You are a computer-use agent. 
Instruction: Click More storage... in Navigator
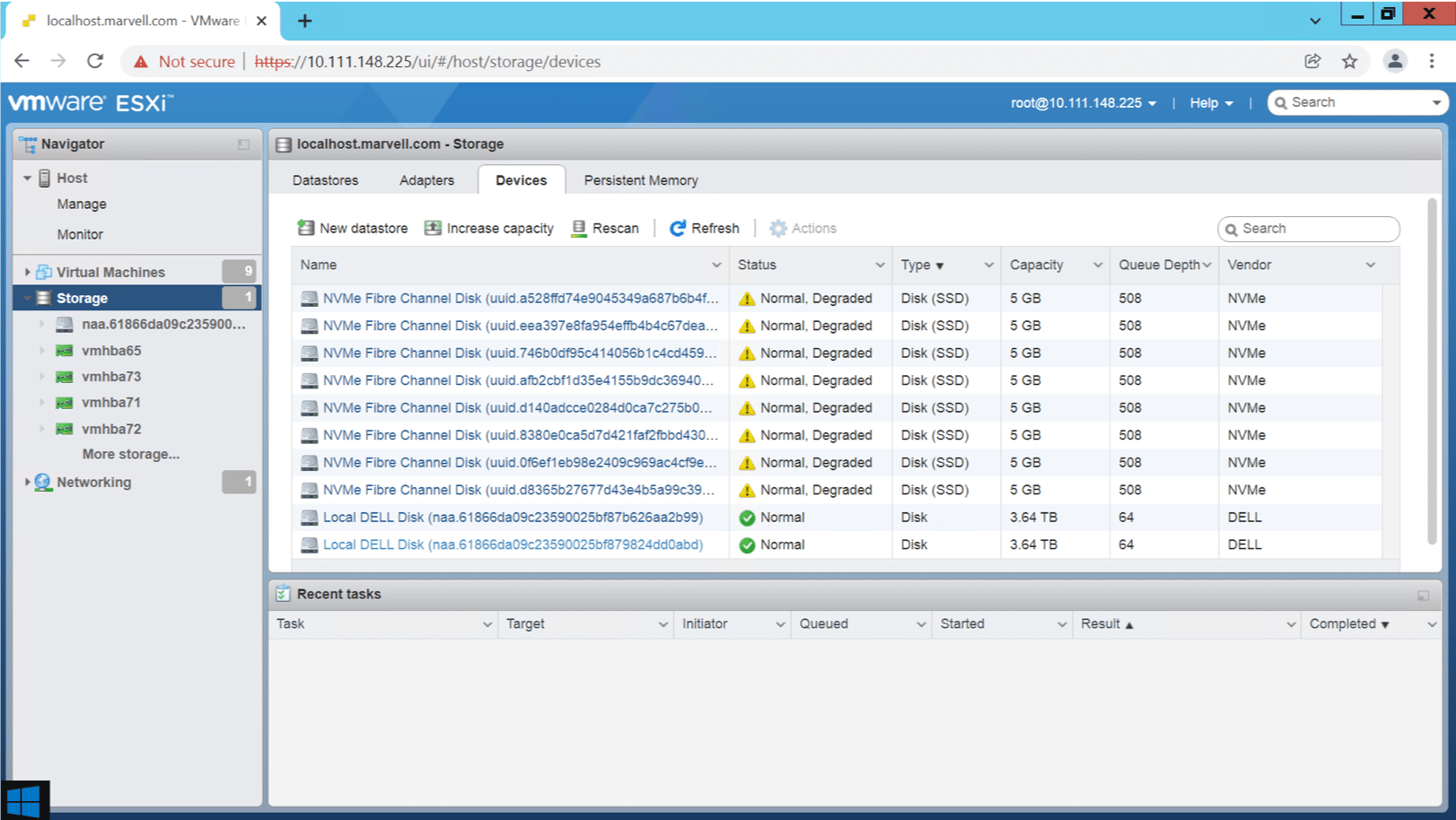131,454
